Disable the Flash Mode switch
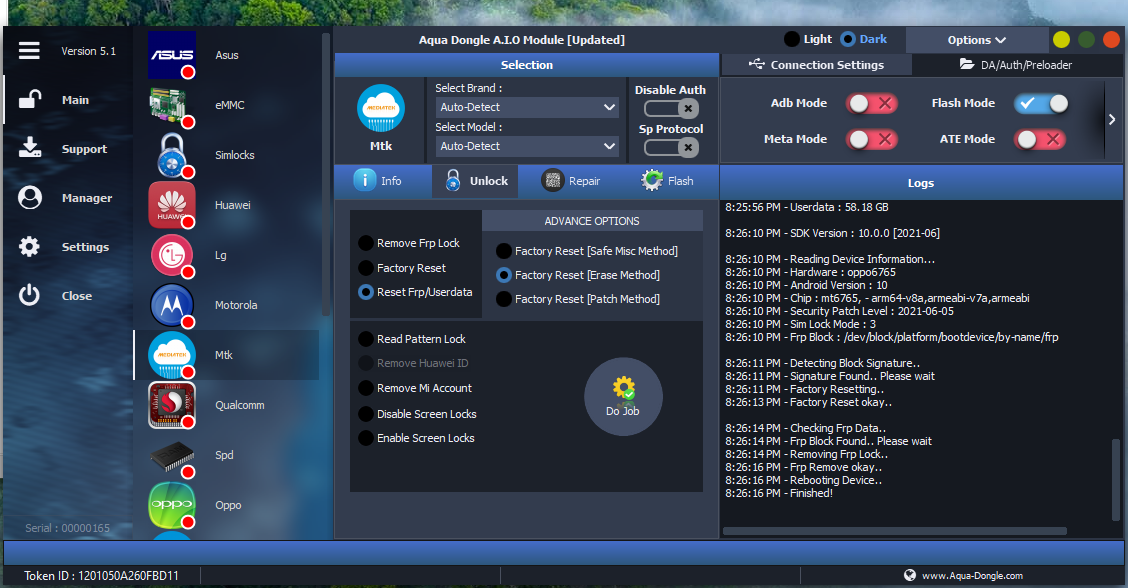1128x588 pixels. click(x=1041, y=104)
